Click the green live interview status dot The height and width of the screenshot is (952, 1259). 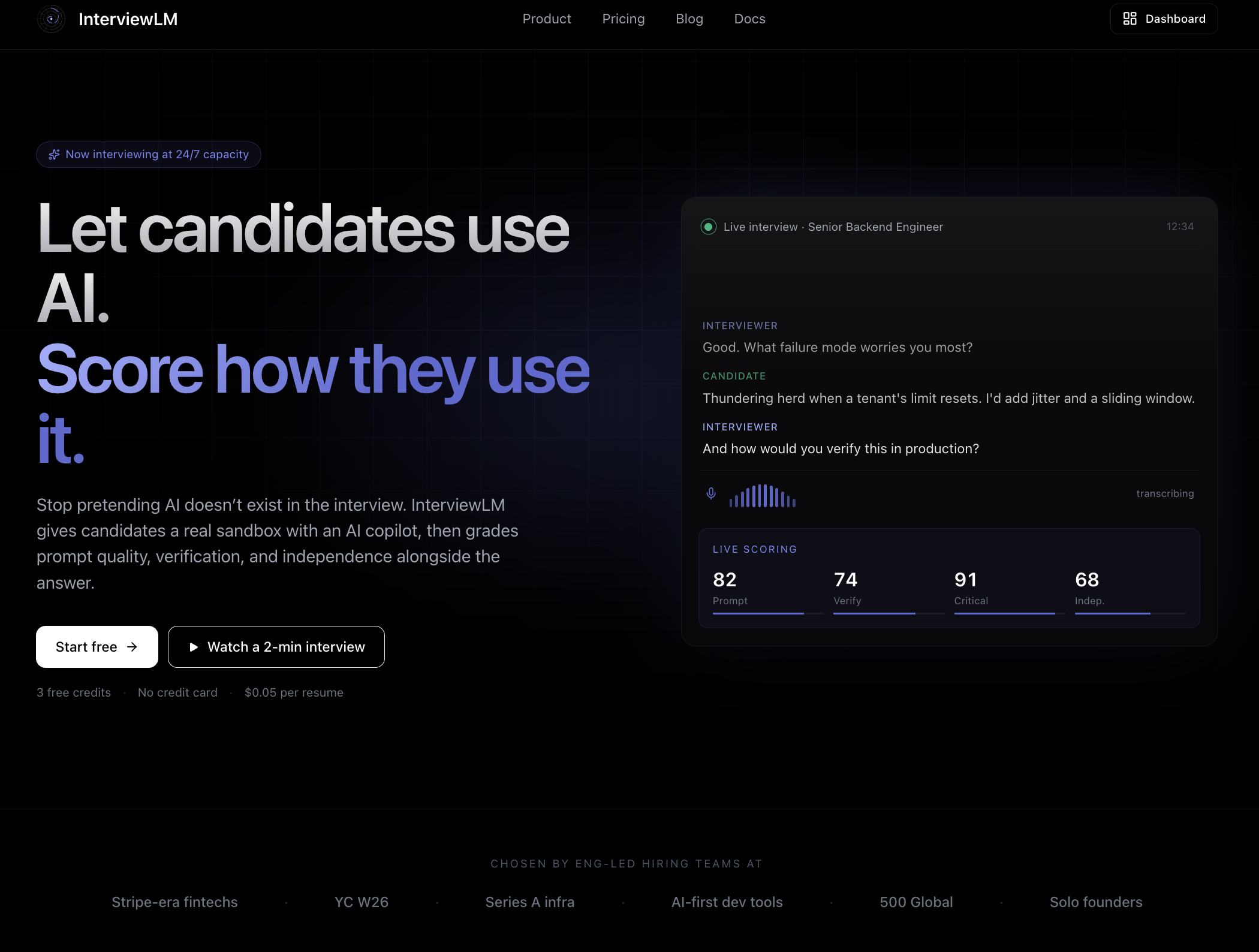tap(709, 227)
